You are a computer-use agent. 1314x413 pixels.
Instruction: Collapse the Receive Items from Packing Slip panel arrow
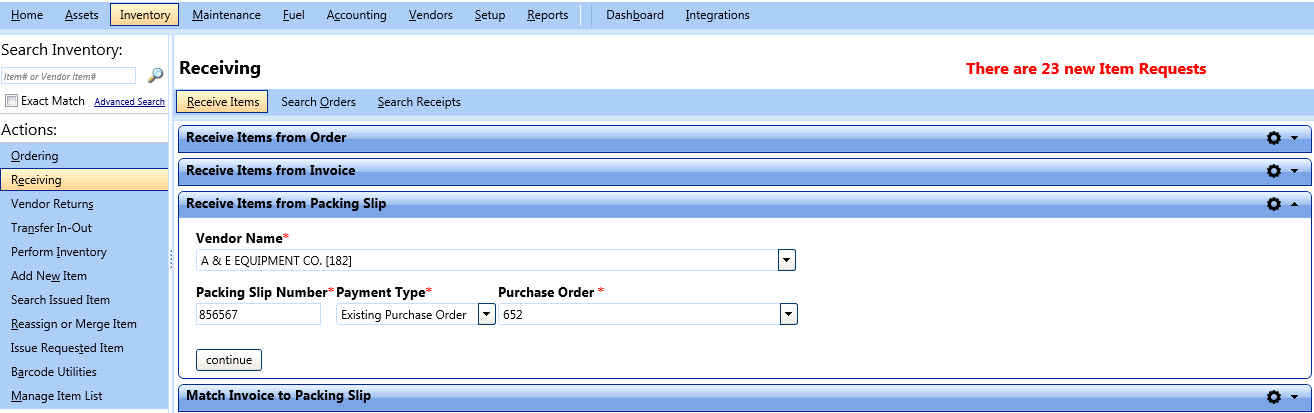[x=1295, y=204]
